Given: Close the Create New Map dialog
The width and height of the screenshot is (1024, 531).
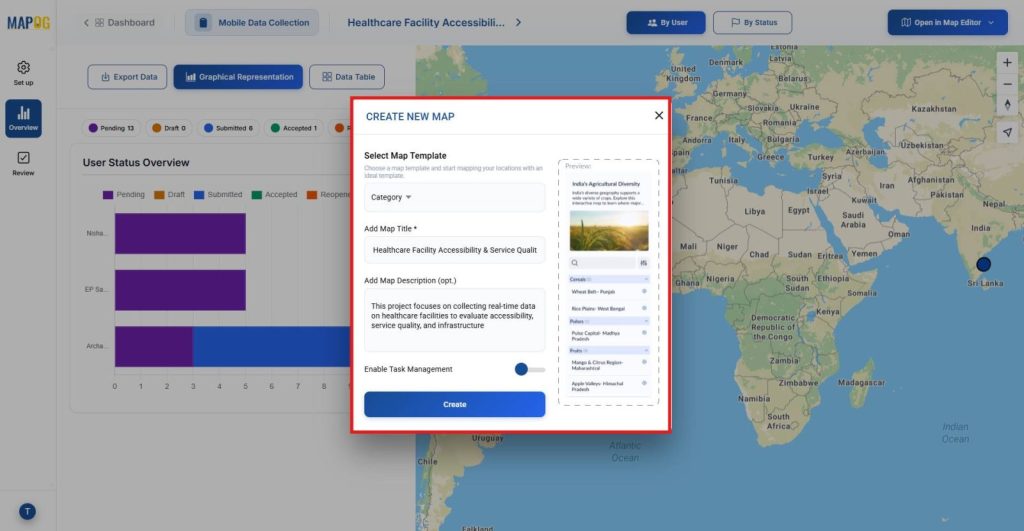Looking at the screenshot, I should coord(658,116).
